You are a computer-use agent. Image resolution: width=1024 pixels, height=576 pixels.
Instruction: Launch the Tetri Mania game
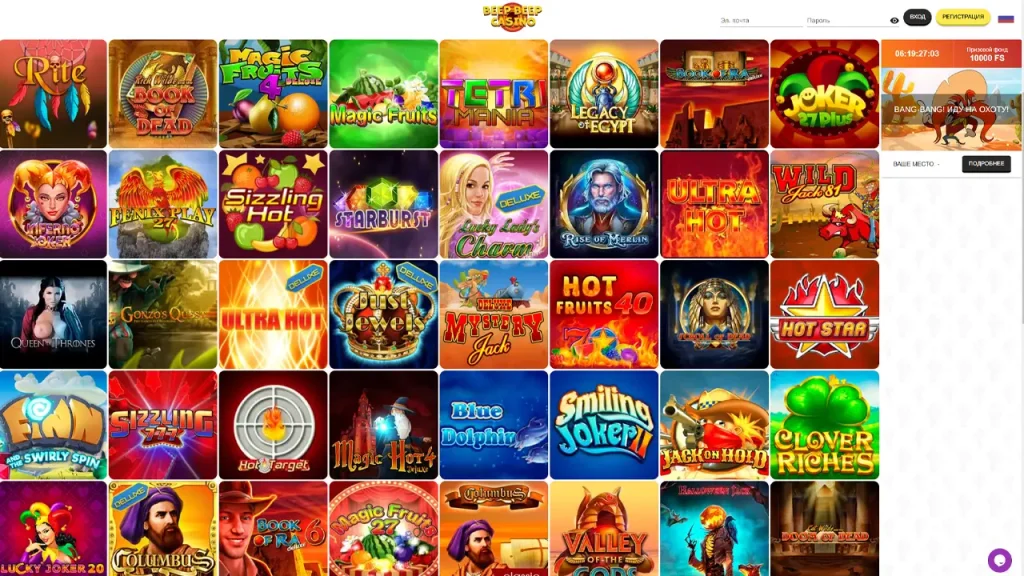click(x=494, y=93)
